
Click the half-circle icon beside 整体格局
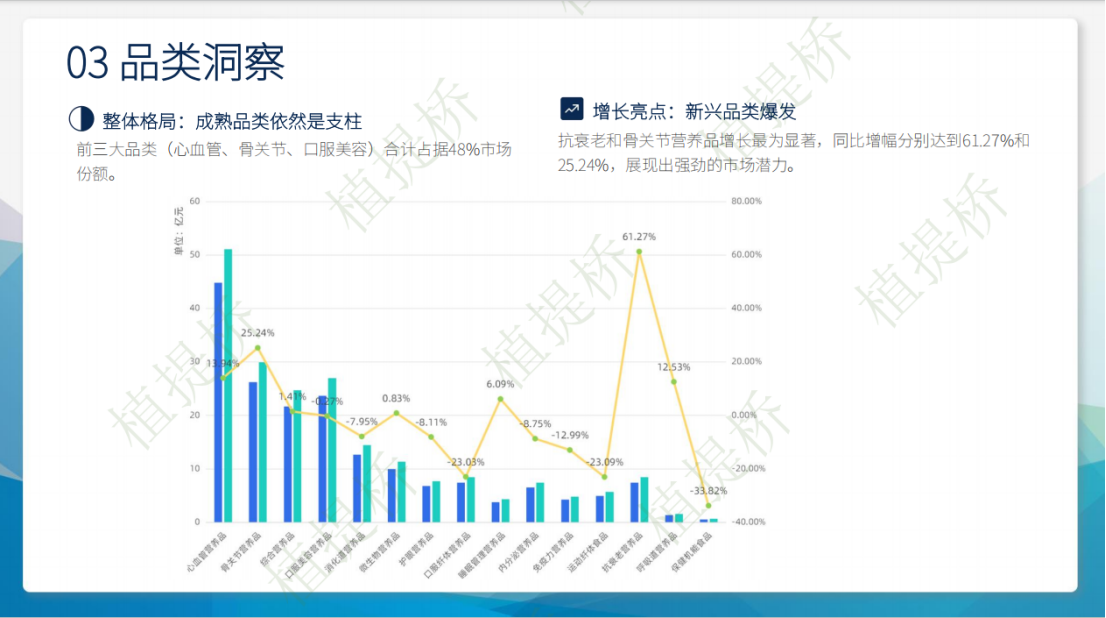pyautogui.click(x=80, y=120)
